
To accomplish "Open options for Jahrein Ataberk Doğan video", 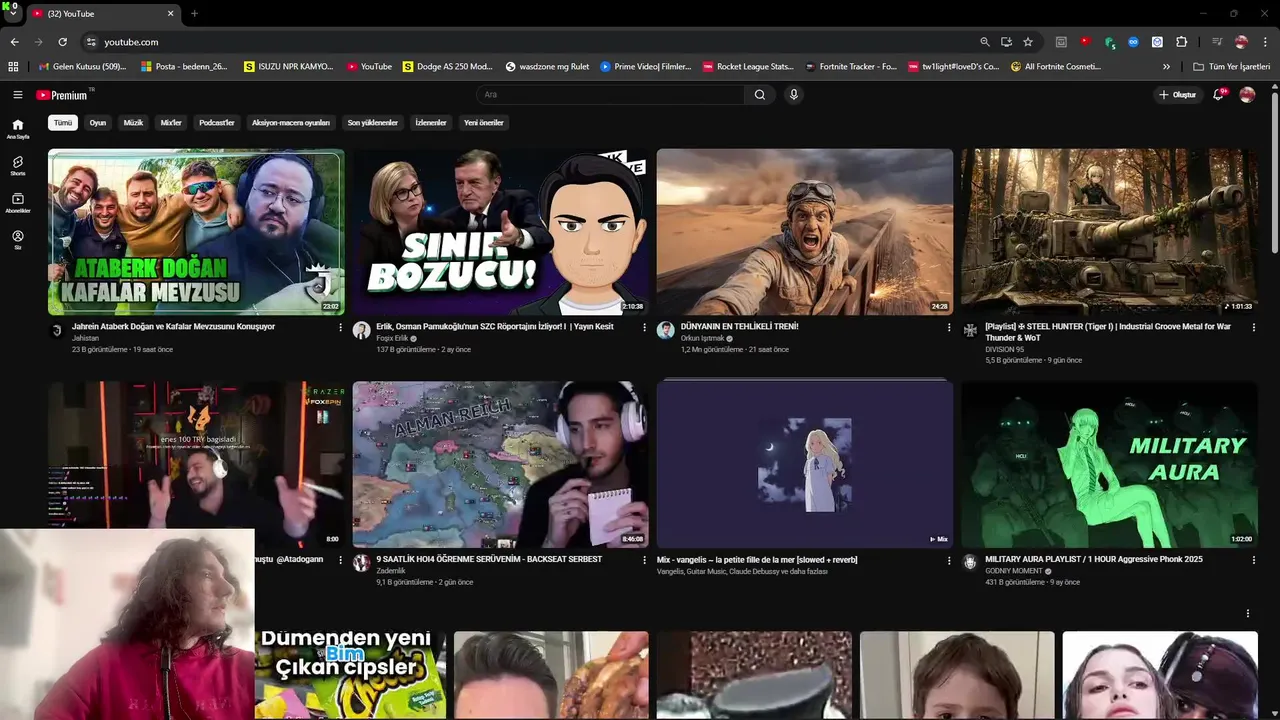I will (340, 328).
